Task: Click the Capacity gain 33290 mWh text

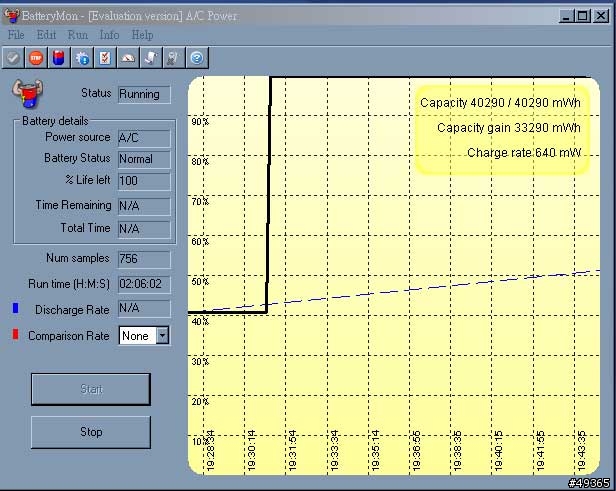Action: (x=509, y=128)
